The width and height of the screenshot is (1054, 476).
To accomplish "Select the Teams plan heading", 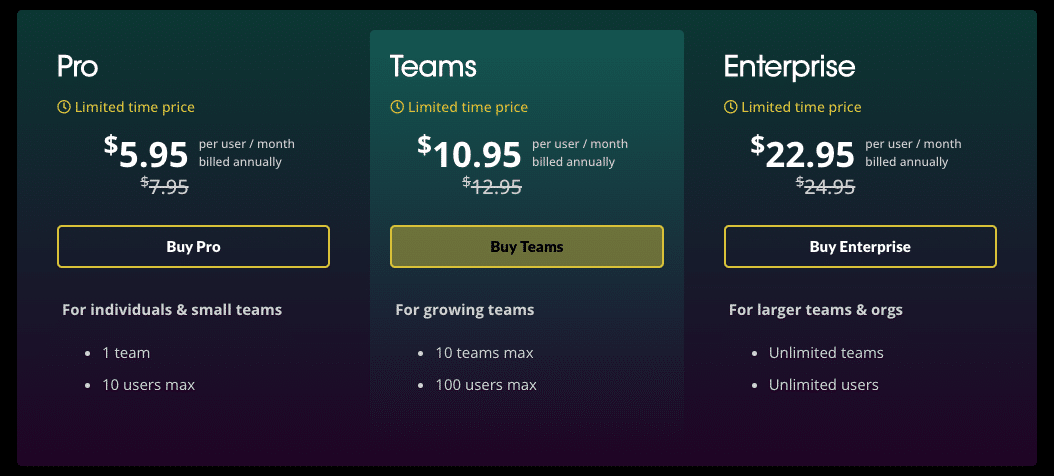I will pyautogui.click(x=434, y=67).
